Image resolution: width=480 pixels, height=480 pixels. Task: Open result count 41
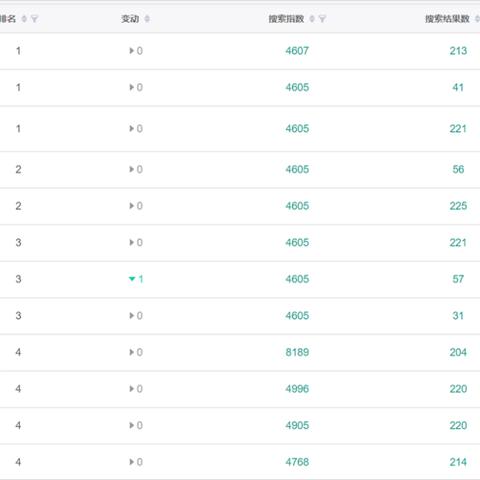tap(458, 88)
